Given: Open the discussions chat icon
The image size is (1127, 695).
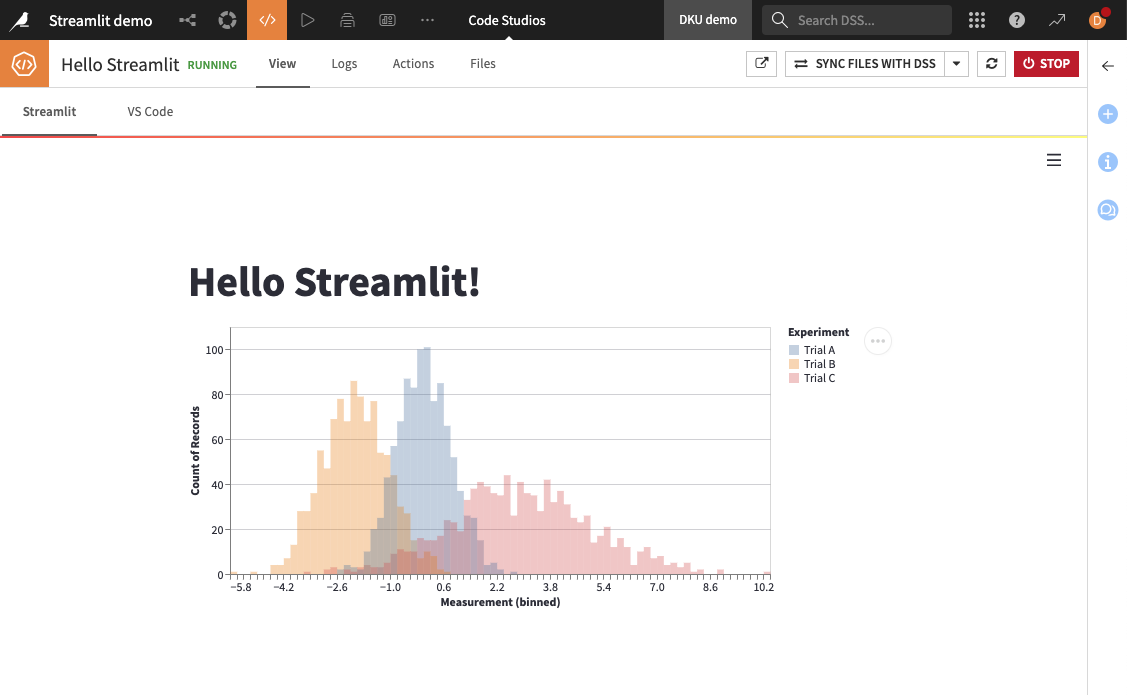Looking at the screenshot, I should [x=1108, y=210].
